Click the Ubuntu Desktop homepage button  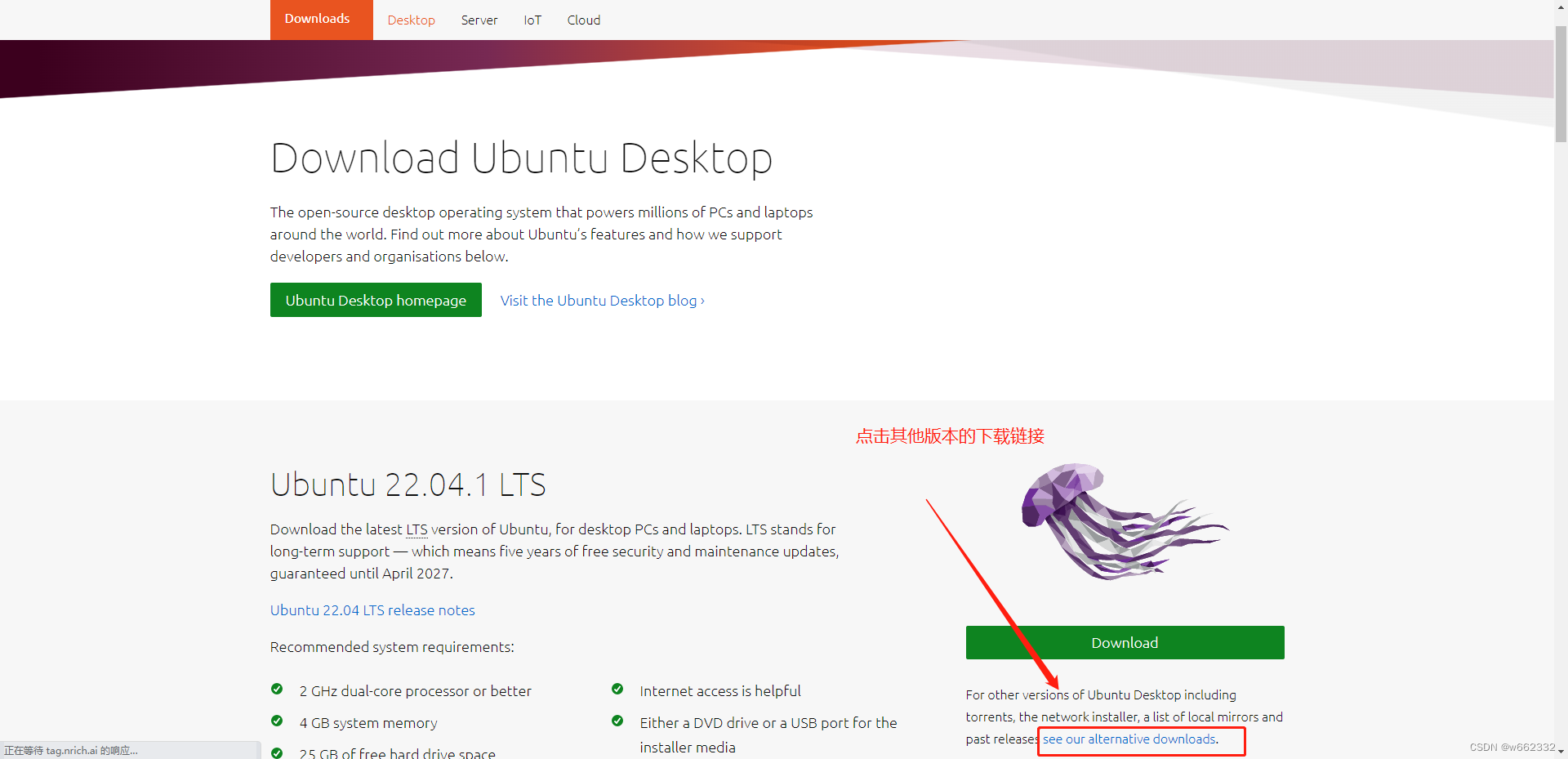376,300
